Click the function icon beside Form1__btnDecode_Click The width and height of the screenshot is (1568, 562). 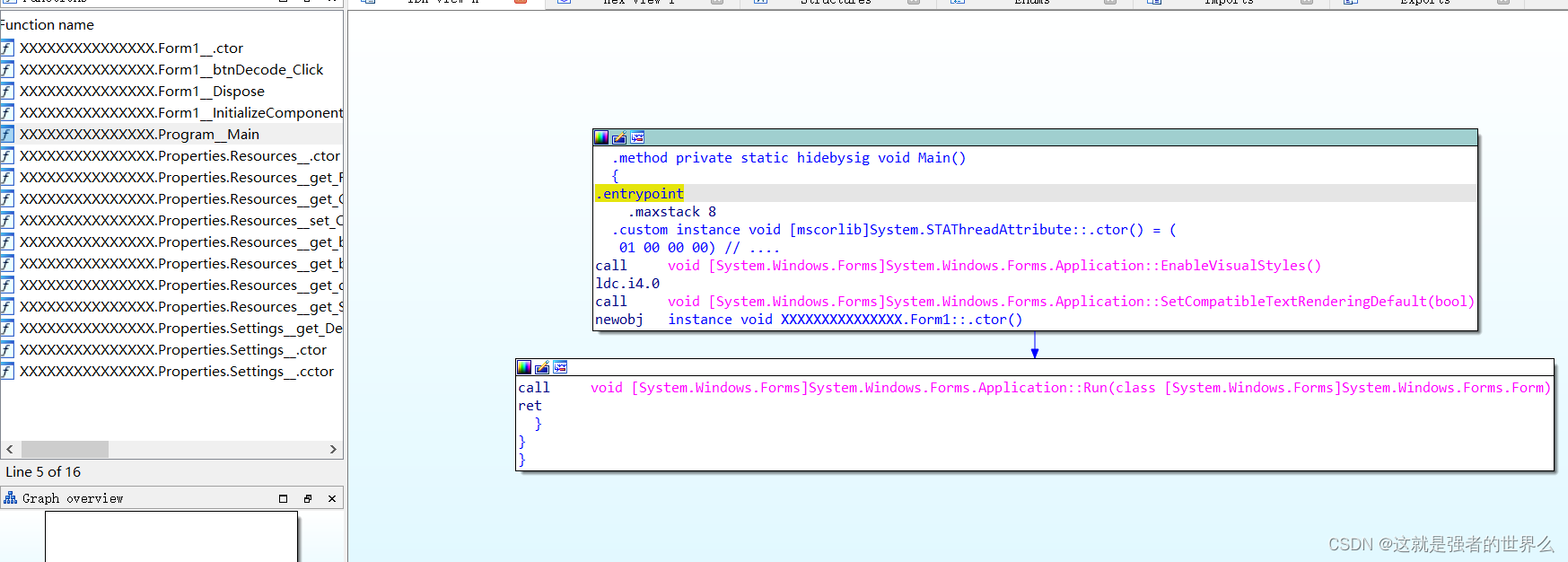7,69
